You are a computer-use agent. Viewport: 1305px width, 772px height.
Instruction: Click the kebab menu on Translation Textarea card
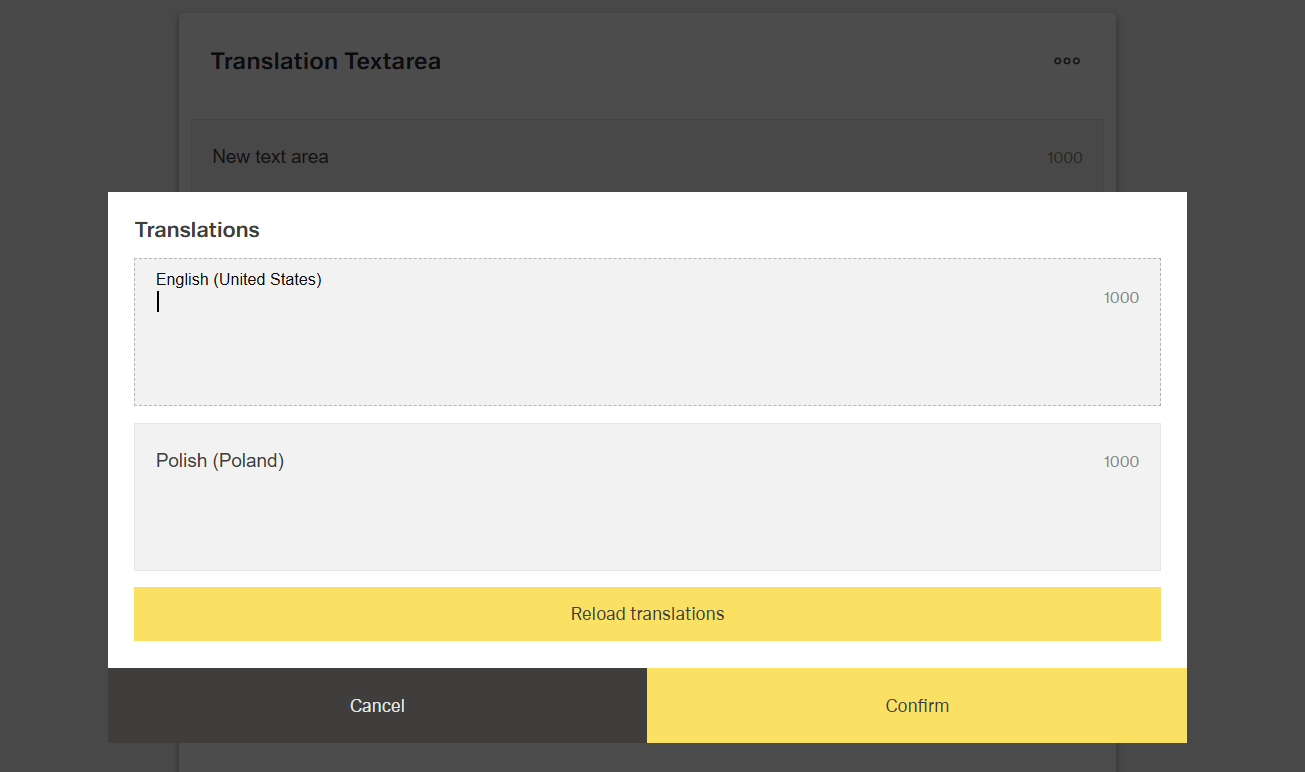coord(1066,61)
